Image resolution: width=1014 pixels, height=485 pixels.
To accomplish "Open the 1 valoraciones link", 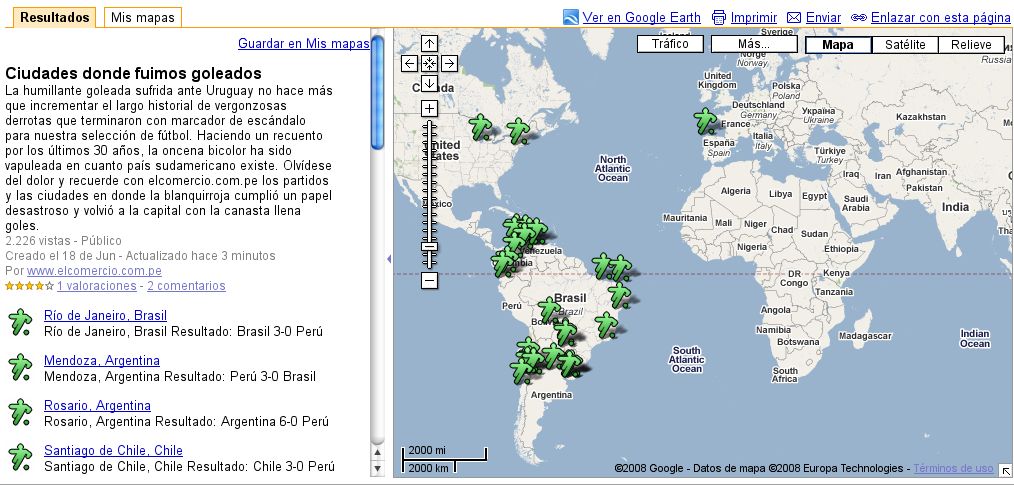I will point(96,286).
